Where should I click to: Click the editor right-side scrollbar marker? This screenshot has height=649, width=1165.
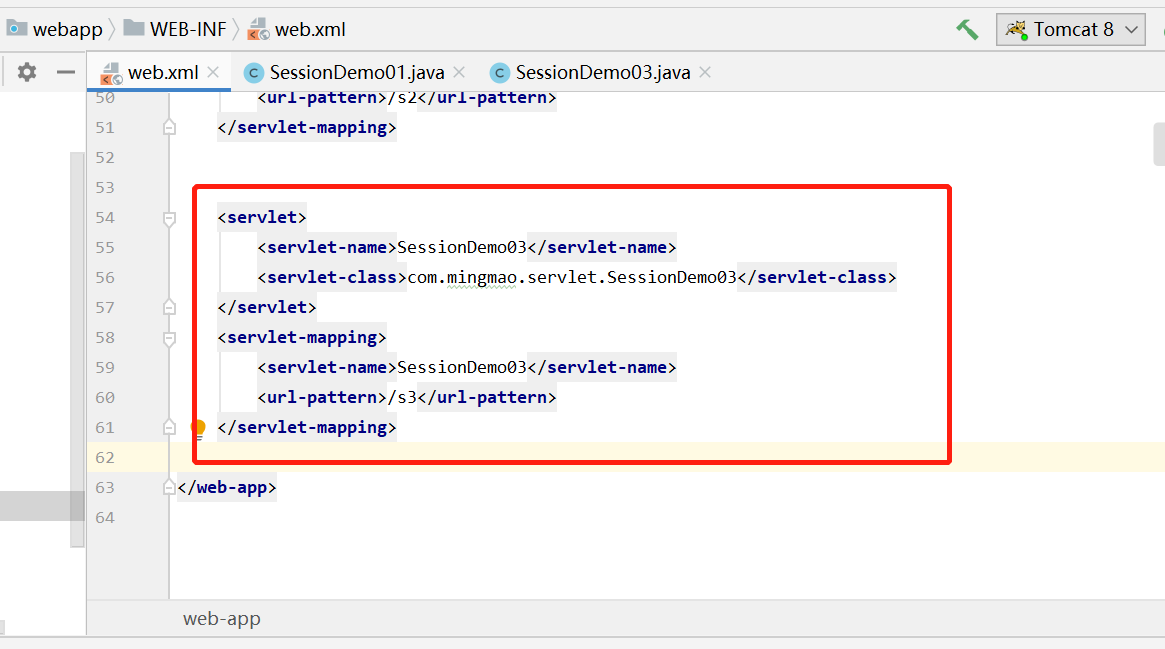pyautogui.click(x=1159, y=144)
